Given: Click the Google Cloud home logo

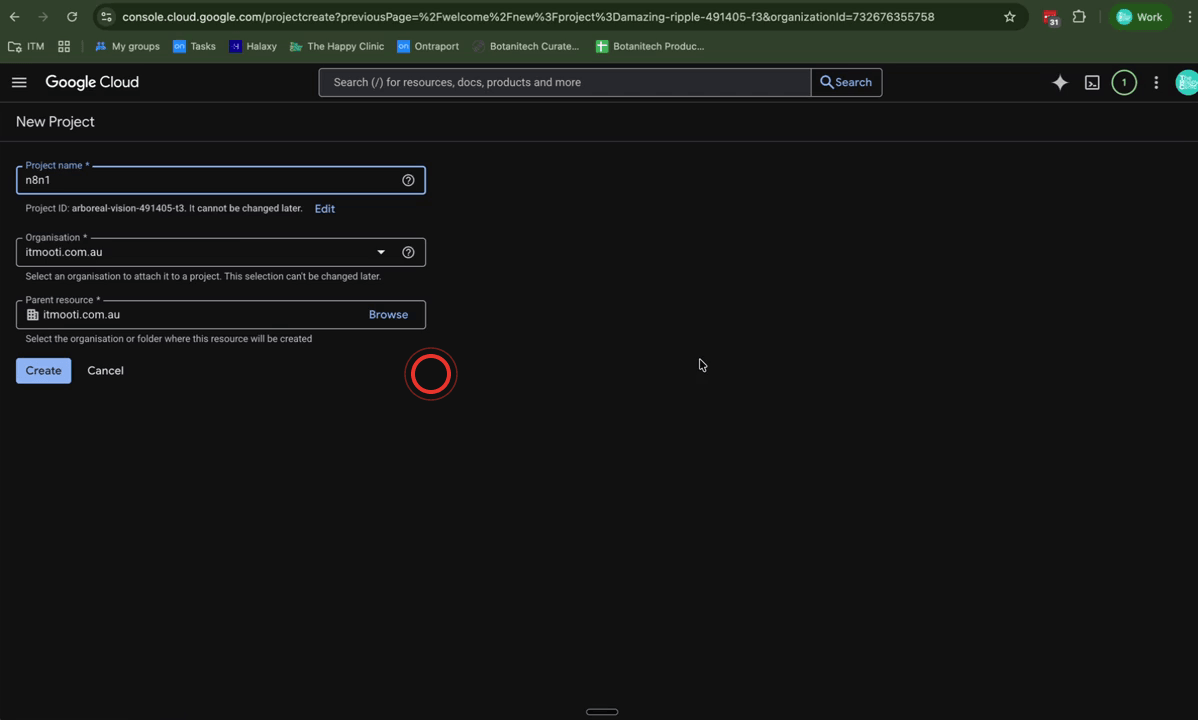Looking at the screenshot, I should tap(92, 82).
